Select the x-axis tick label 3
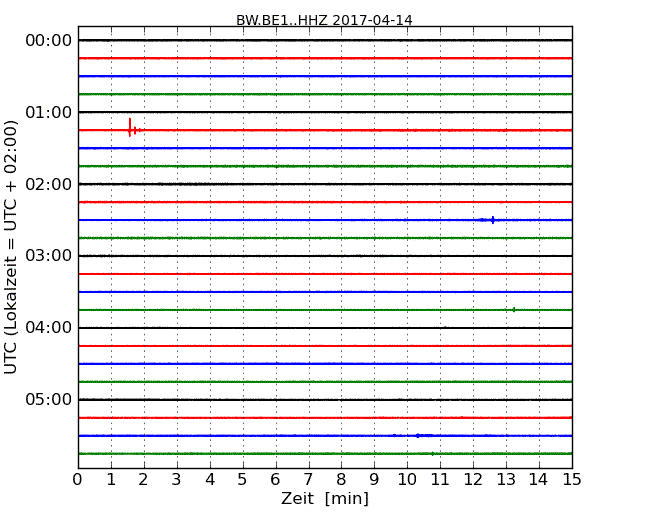 coord(177,480)
